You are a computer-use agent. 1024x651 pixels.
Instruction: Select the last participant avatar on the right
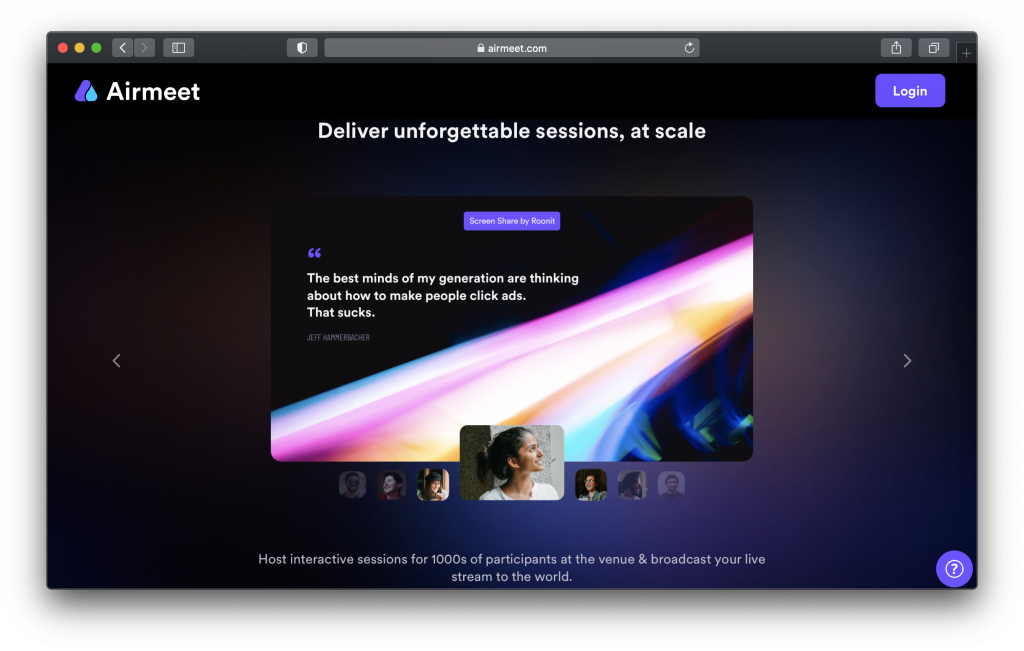[x=671, y=484]
